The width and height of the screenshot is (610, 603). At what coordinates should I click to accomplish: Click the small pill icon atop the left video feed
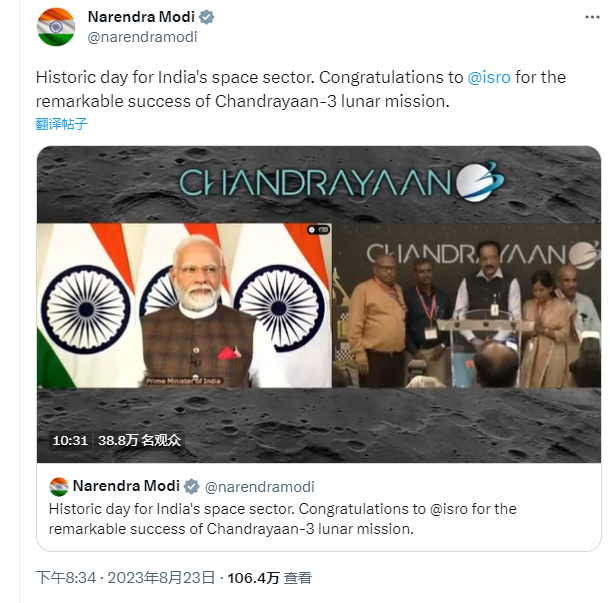point(318,229)
